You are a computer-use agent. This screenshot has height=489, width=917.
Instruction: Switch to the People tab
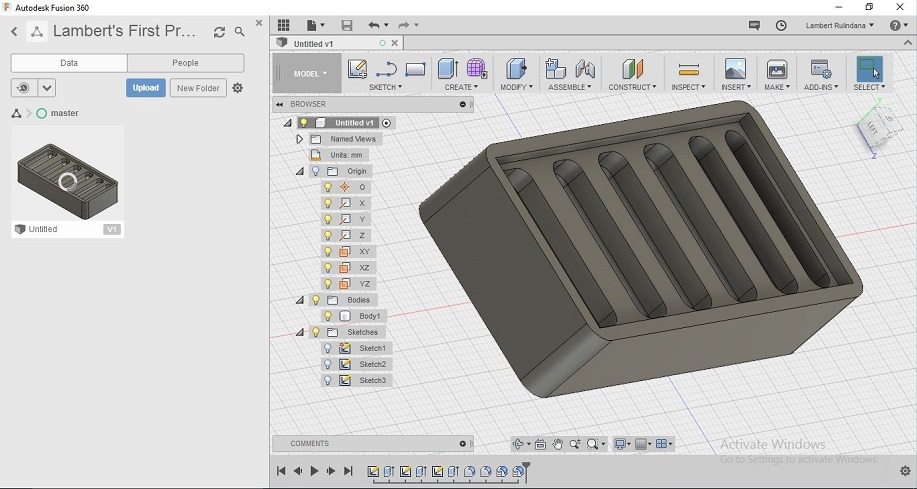click(x=185, y=63)
